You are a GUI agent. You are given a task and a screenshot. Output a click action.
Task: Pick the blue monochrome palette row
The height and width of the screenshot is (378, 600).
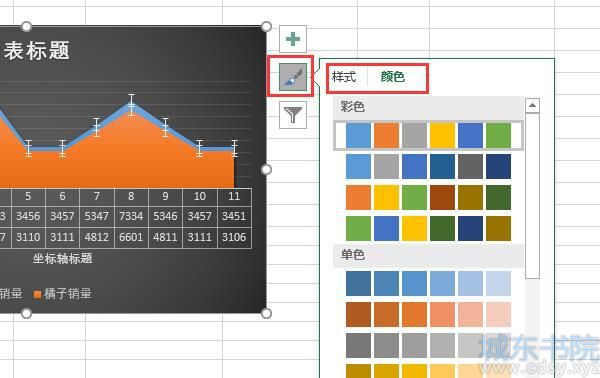point(428,284)
